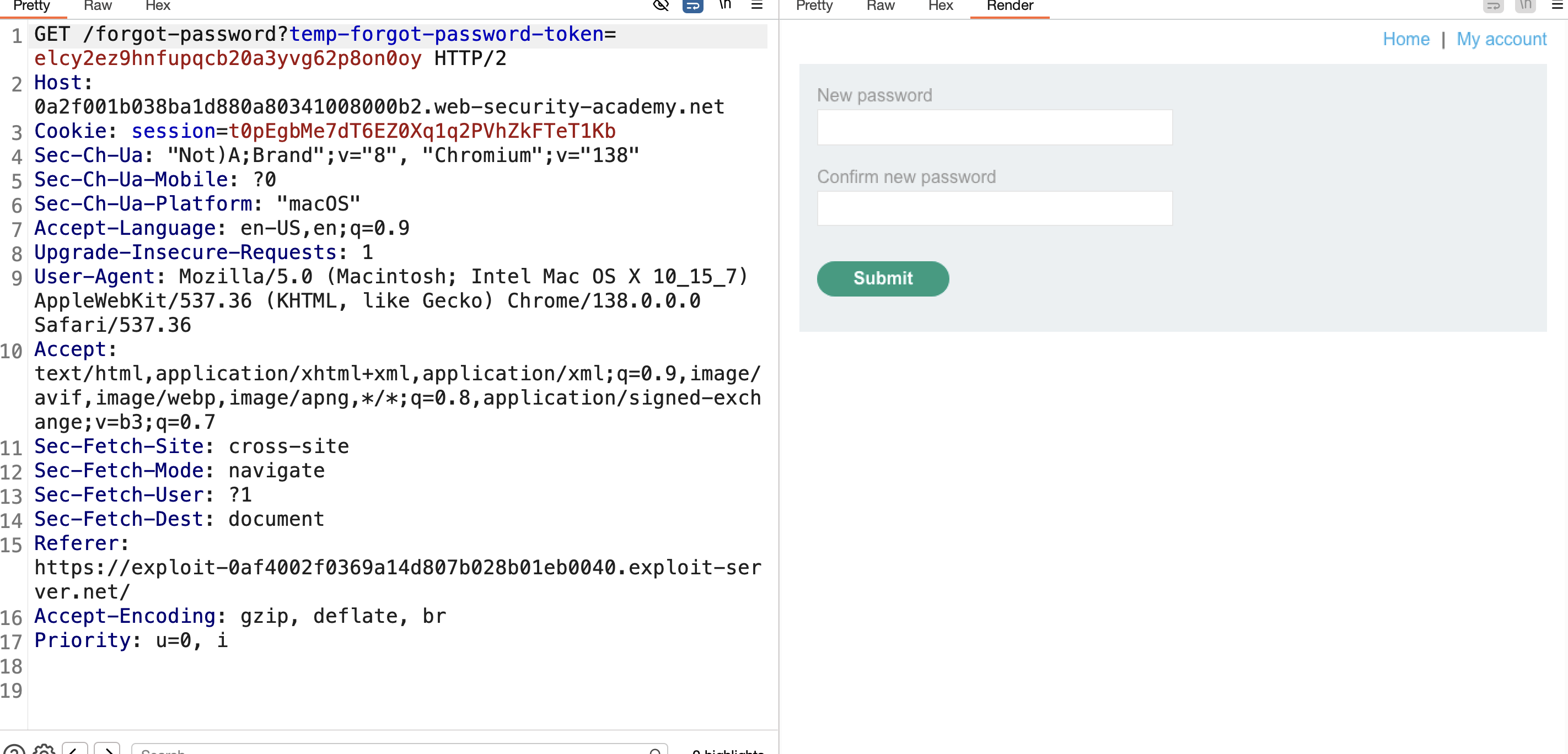The image size is (1568, 754).
Task: Switch response view to Hex tab
Action: click(941, 6)
